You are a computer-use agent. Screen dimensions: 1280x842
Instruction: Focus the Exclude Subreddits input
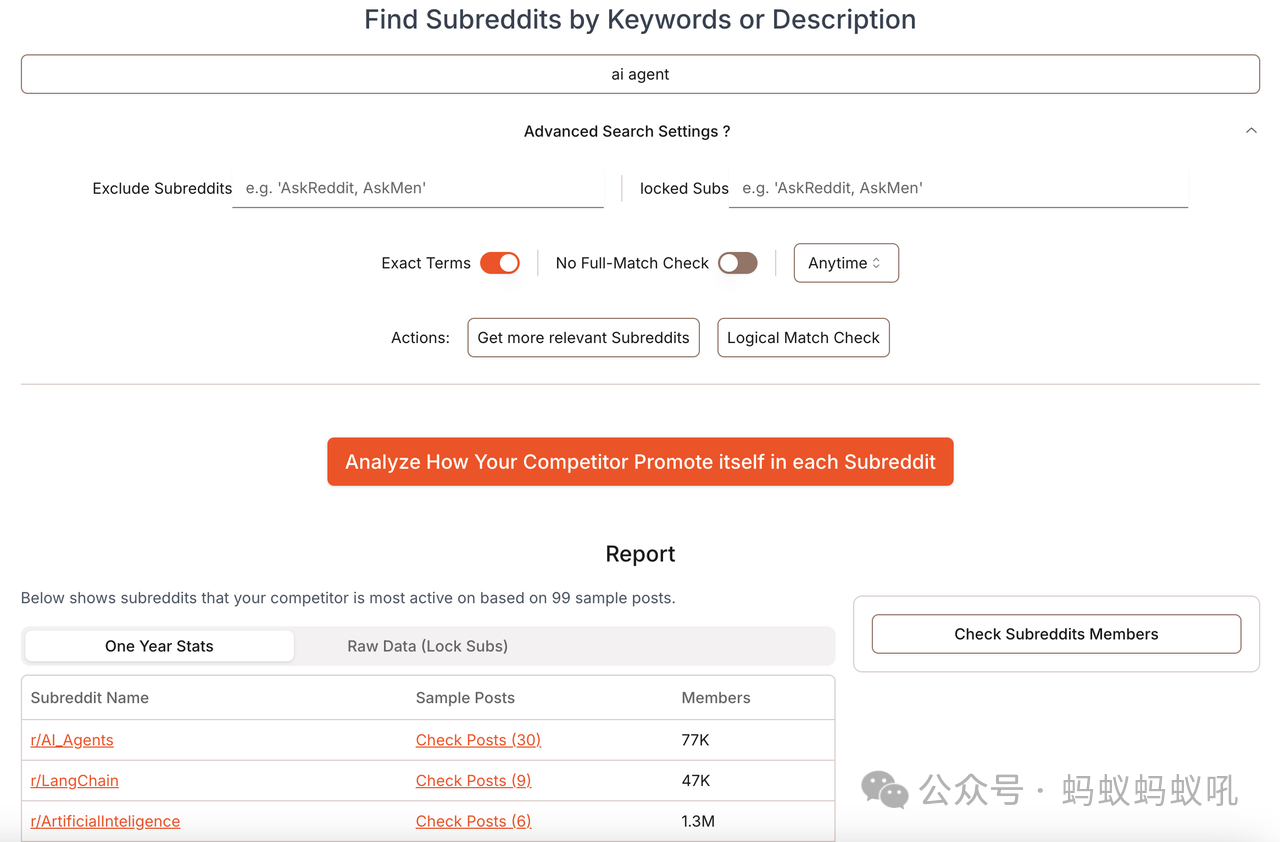point(418,188)
